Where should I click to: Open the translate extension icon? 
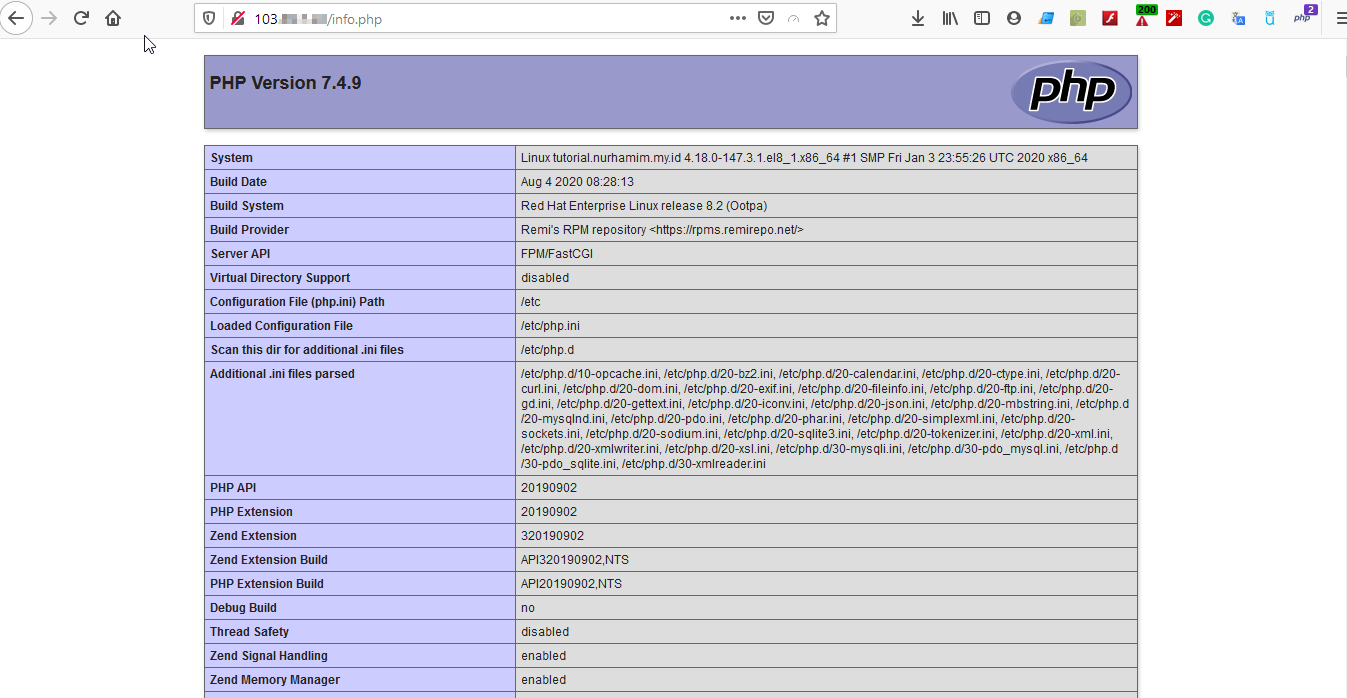pos(1238,18)
